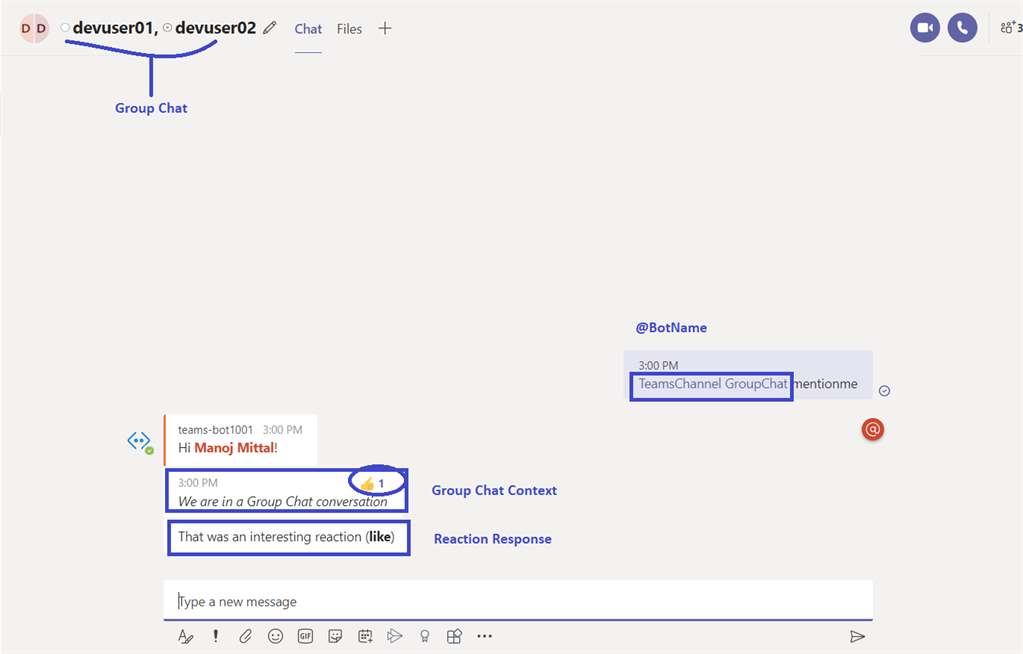Click the red @ mention indicator
Viewport: 1023px width, 654px height.
pos(872,429)
